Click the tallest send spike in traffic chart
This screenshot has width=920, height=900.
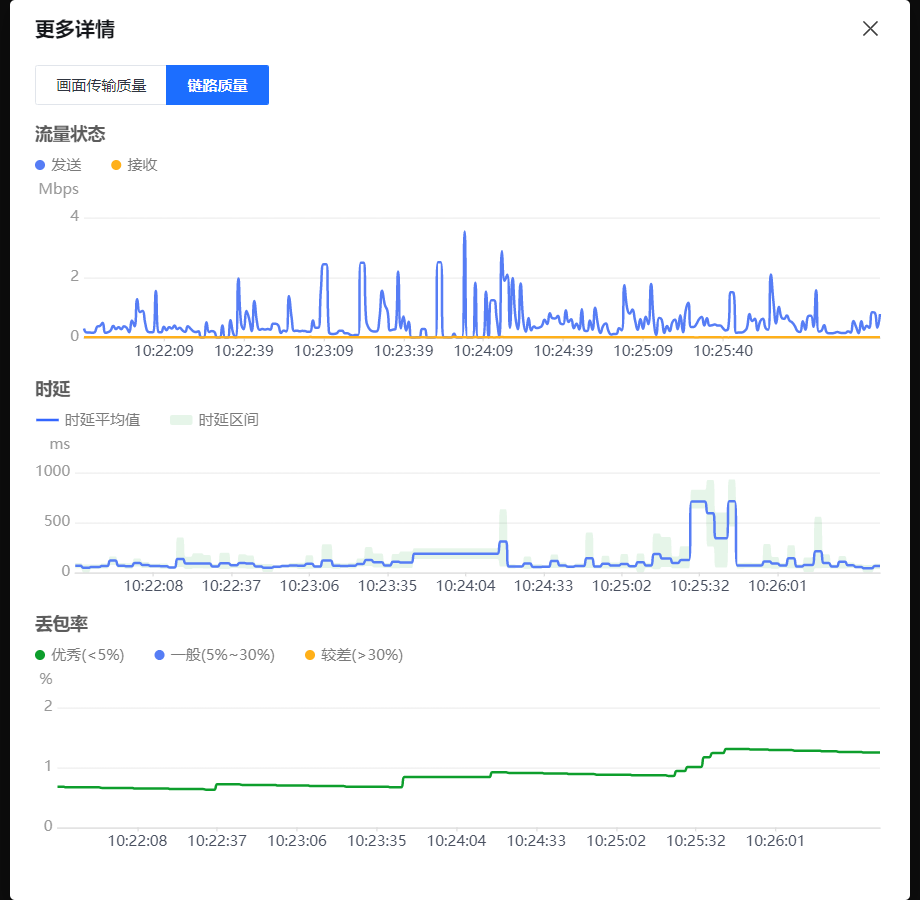pyautogui.click(x=464, y=234)
